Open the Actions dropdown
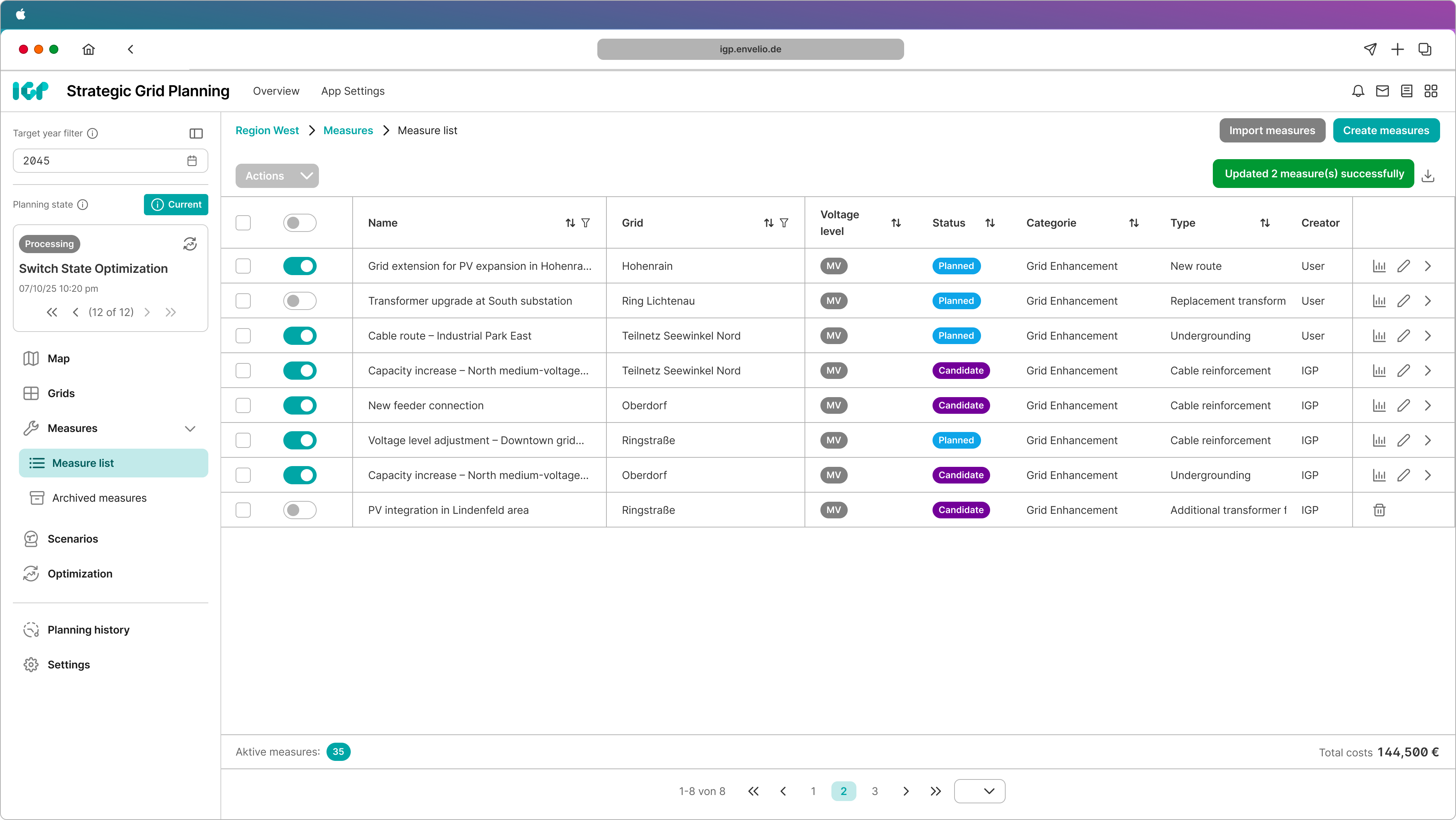The height and width of the screenshot is (820, 1456). click(277, 175)
